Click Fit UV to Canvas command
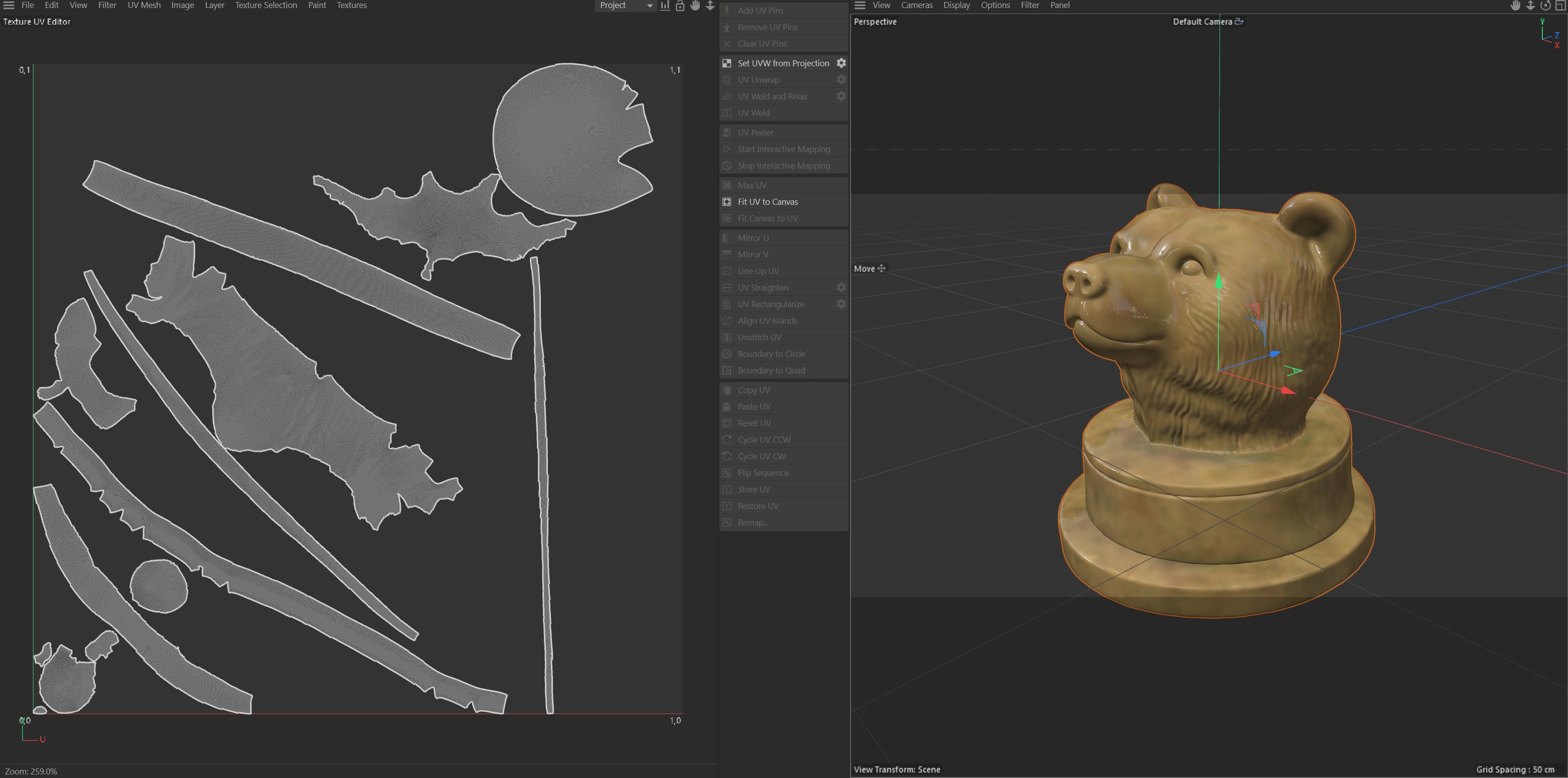This screenshot has height=778, width=1568. [767, 201]
